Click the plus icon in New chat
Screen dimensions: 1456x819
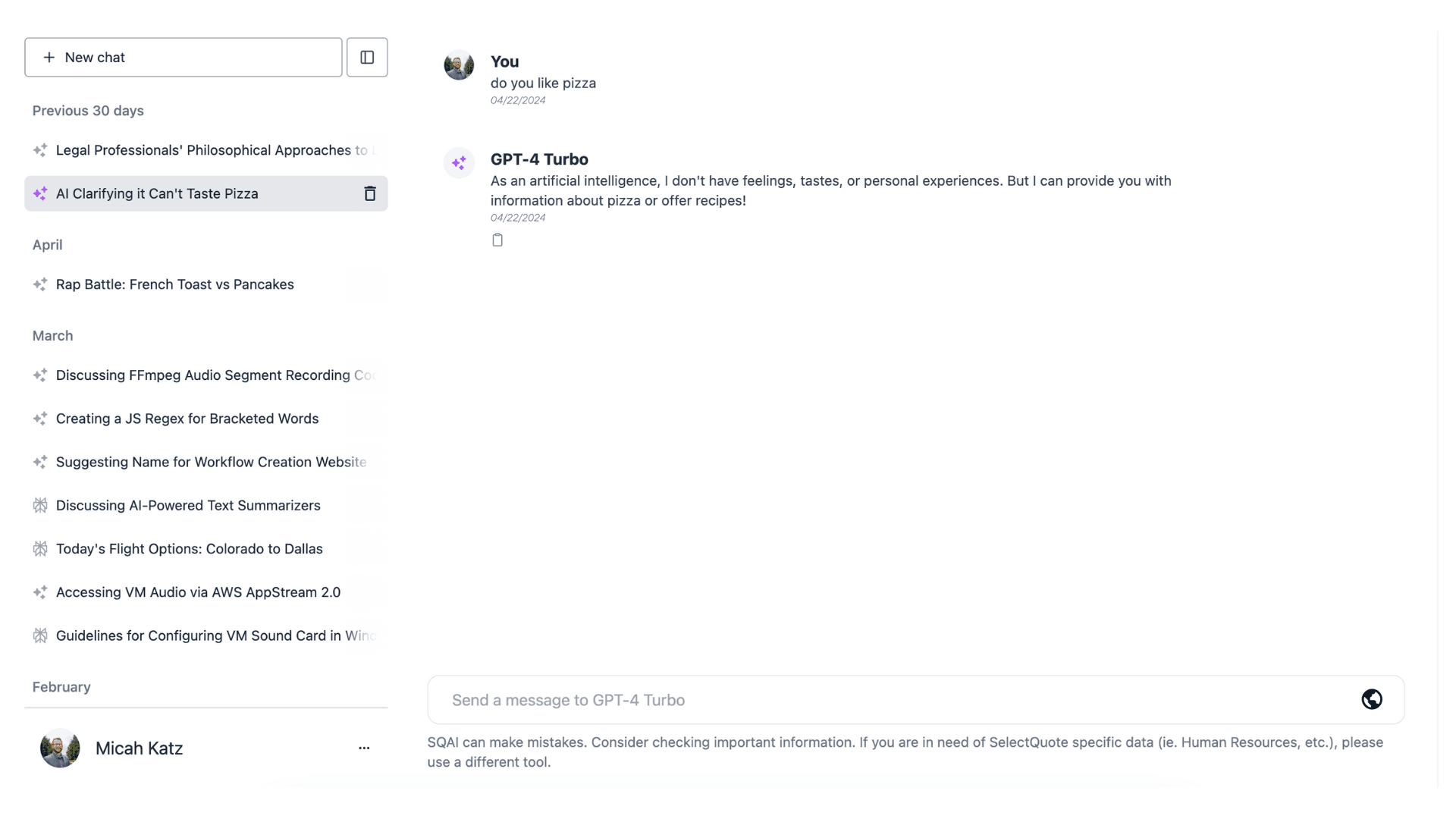49,58
